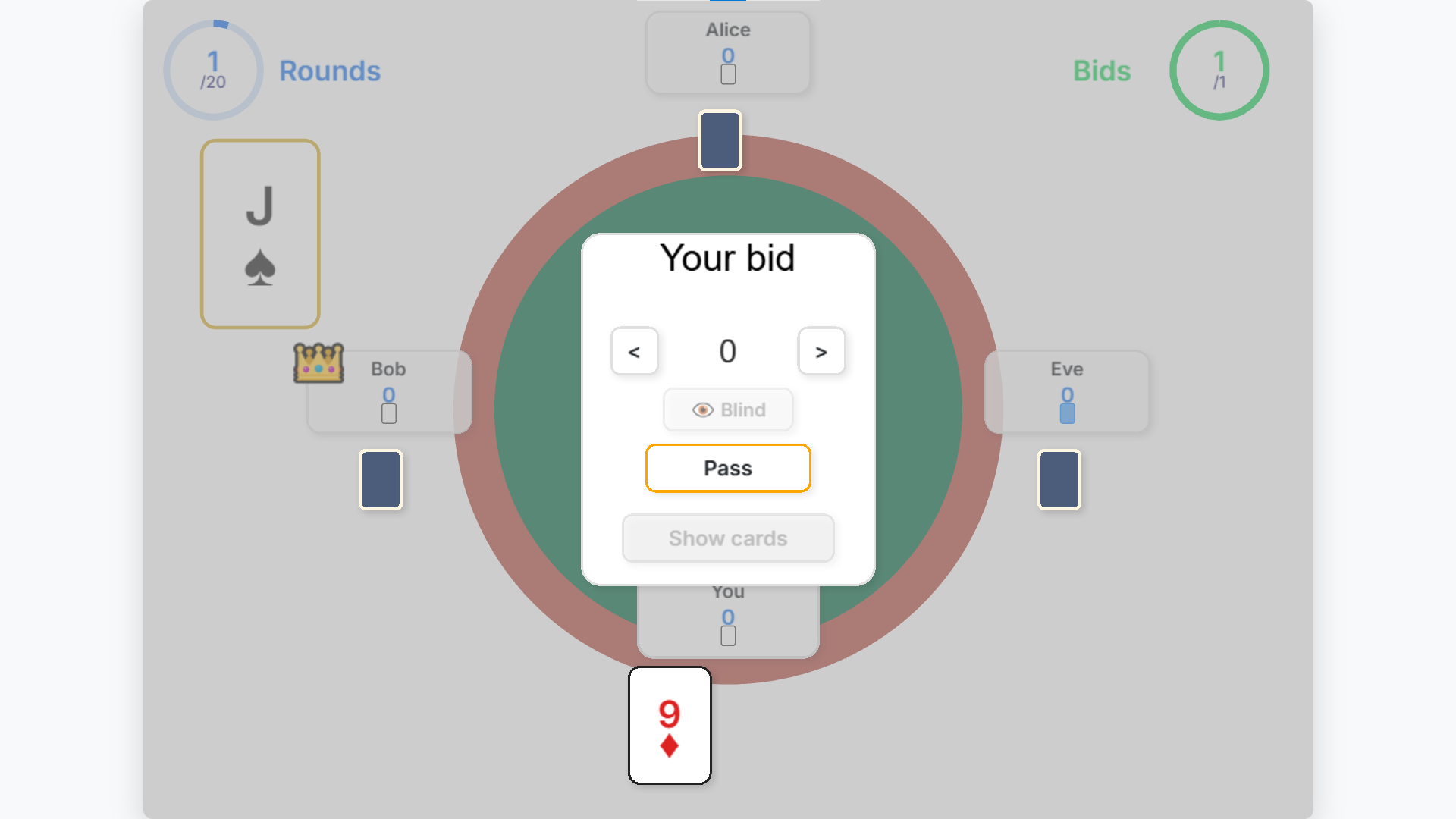The height and width of the screenshot is (819, 1456).
Task: Click Alice's empty bid indicator box
Action: (x=728, y=74)
